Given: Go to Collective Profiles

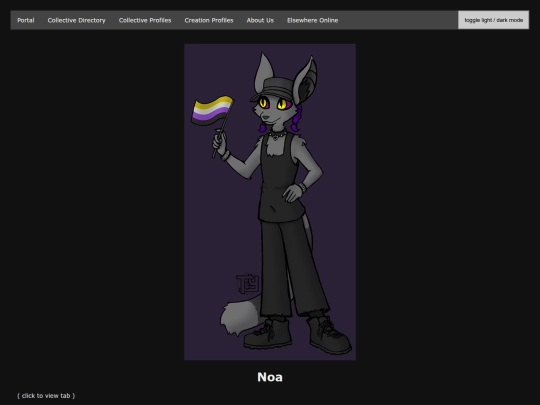Looking at the screenshot, I should pyautogui.click(x=145, y=20).
